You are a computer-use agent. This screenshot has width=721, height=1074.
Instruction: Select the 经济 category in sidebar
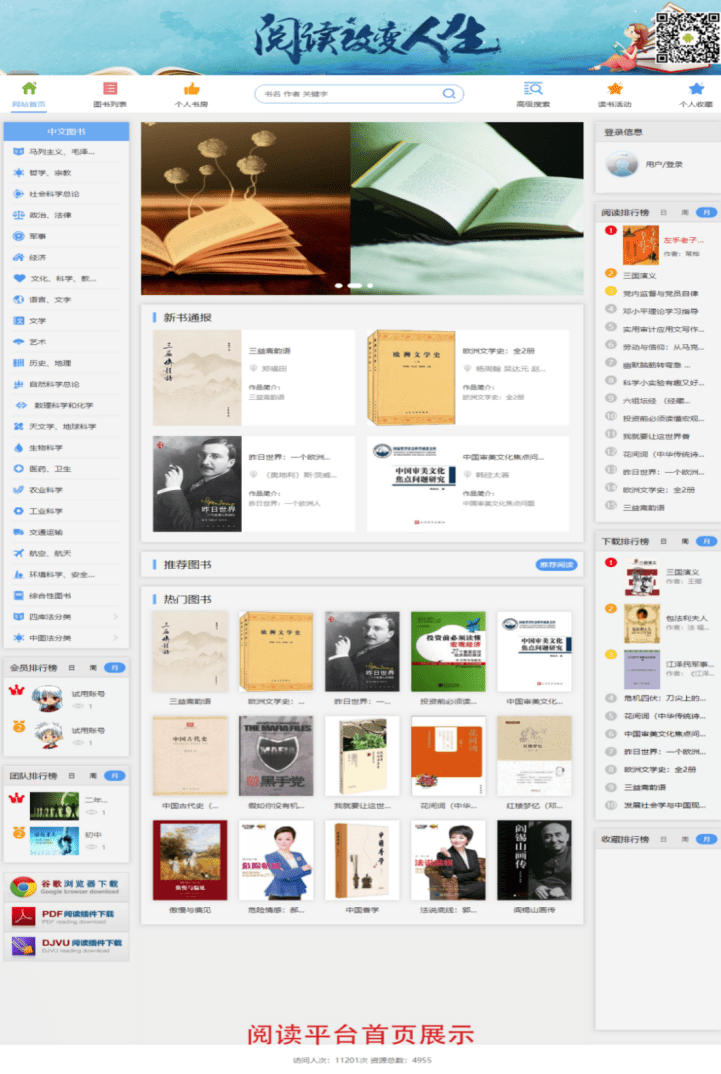click(x=37, y=257)
